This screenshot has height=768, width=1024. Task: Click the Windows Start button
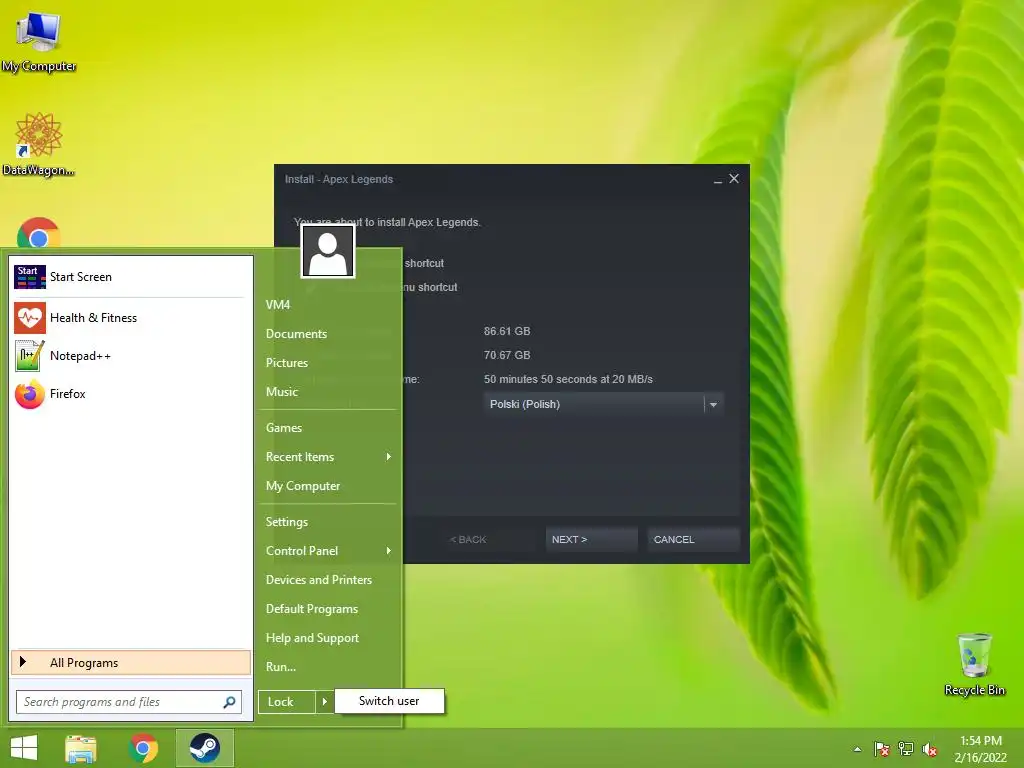coord(24,748)
